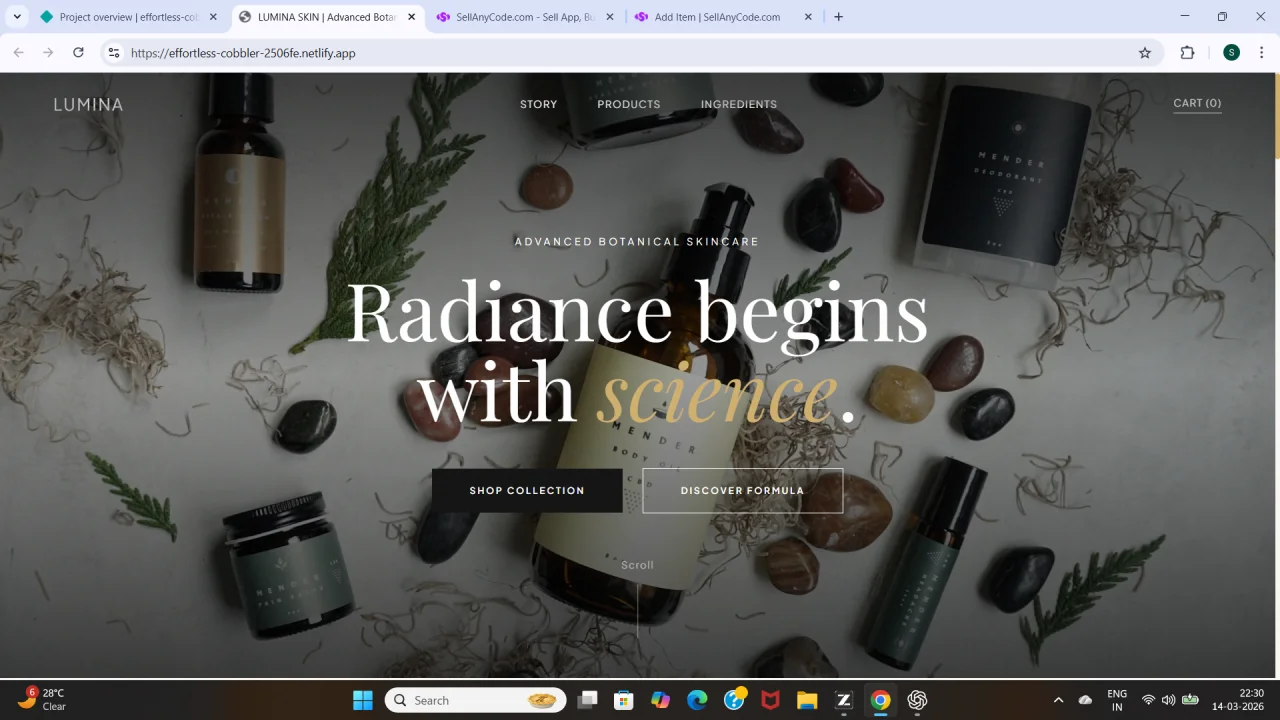Switch to the Project overview tab
1280x720 pixels.
pyautogui.click(x=128, y=17)
